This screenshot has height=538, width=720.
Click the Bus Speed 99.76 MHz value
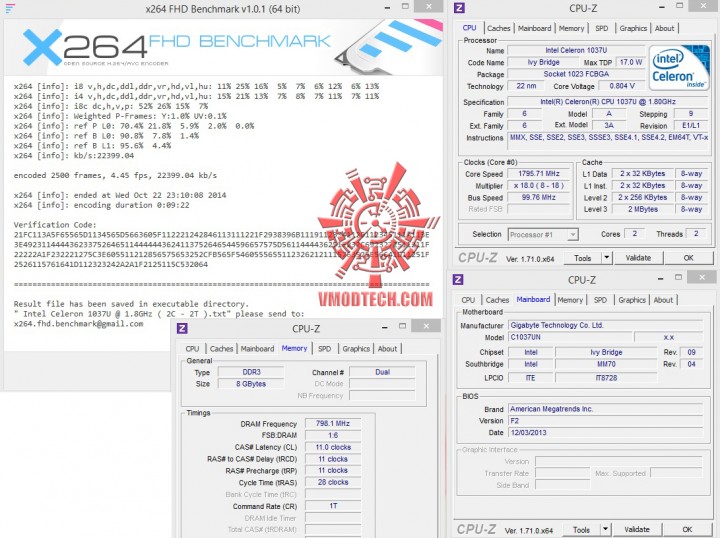tap(539, 197)
